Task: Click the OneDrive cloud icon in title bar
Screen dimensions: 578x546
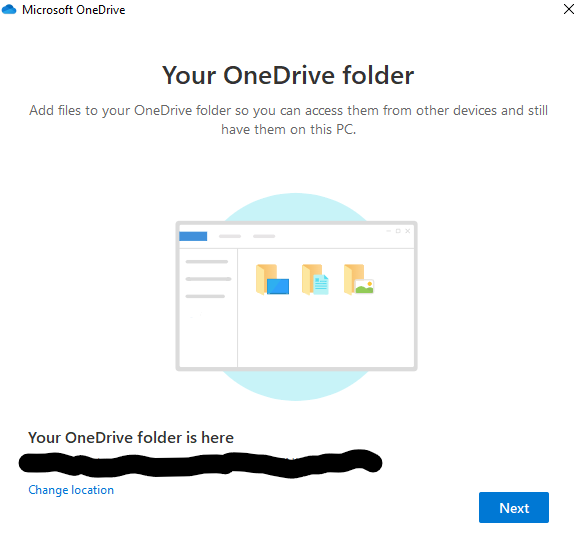Action: (9, 10)
